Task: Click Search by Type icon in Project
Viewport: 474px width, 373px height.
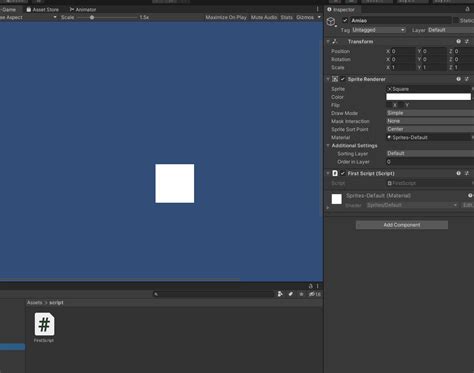Action: (x=280, y=294)
